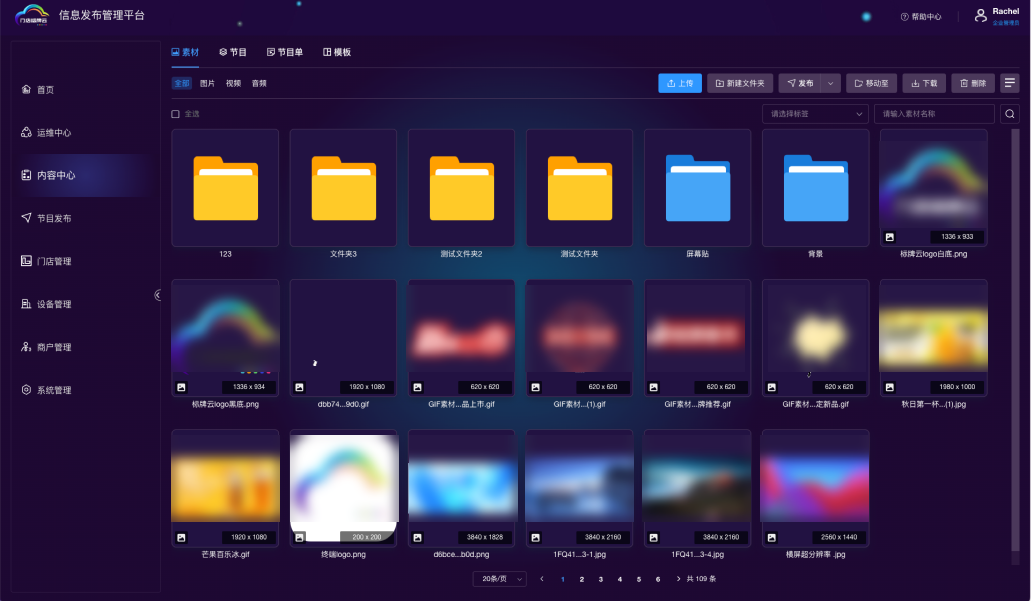Switch to the 节目单 tab
Image resolution: width=1031 pixels, height=601 pixels.
[285, 52]
